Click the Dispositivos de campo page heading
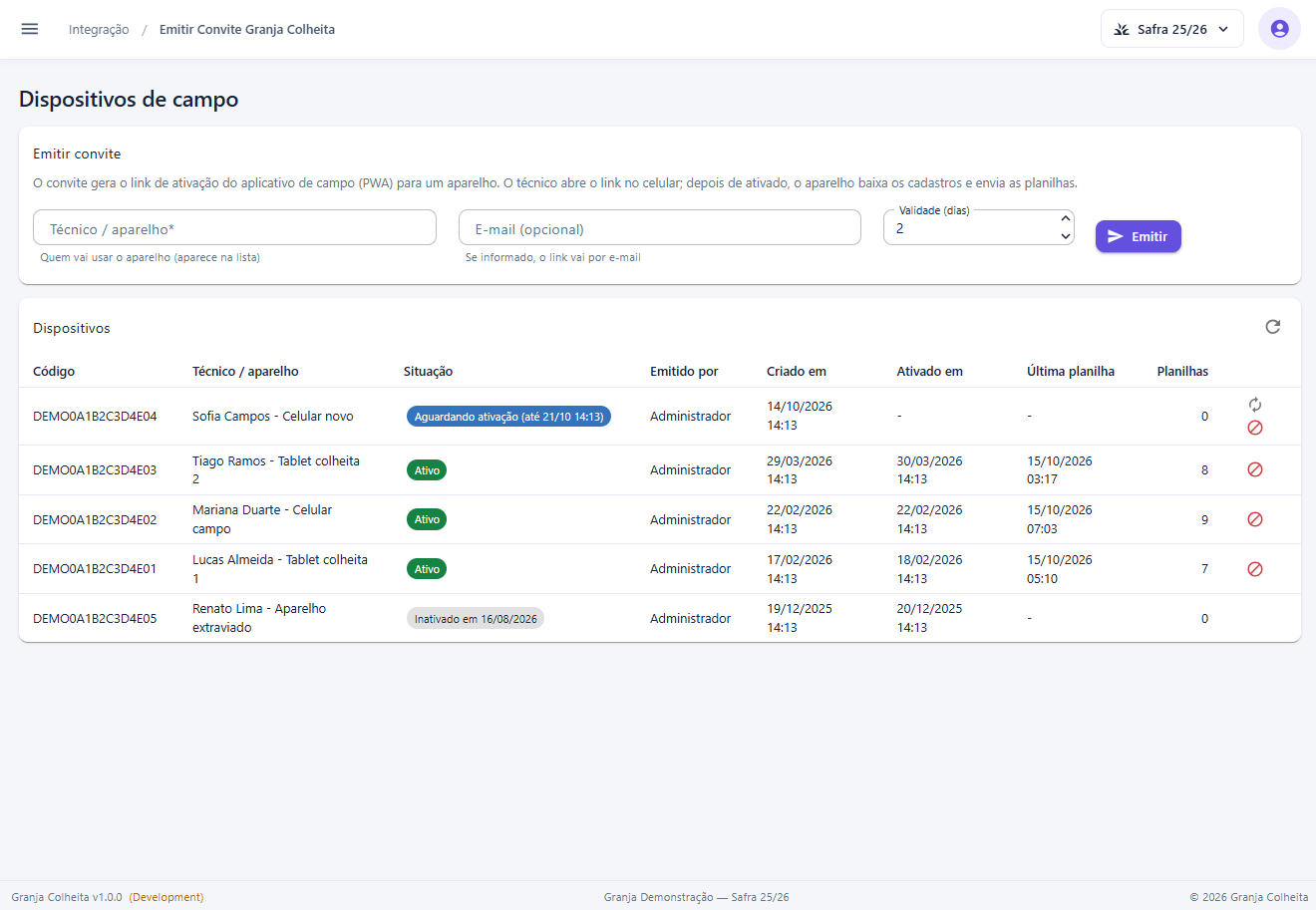This screenshot has width=1316, height=910. (x=129, y=100)
